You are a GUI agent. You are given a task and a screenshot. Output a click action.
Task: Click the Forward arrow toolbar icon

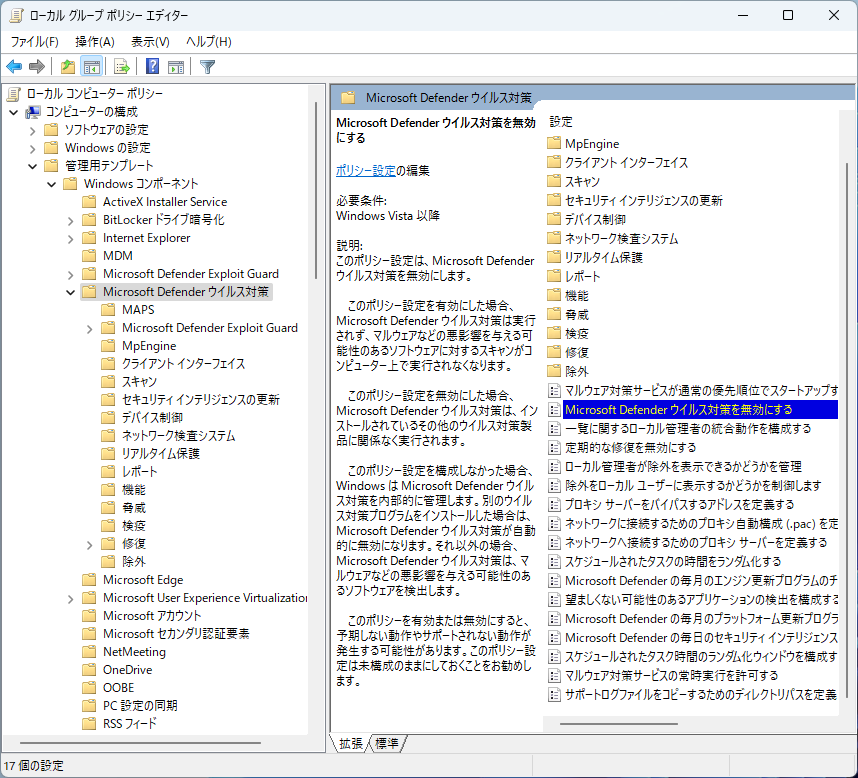pos(37,67)
